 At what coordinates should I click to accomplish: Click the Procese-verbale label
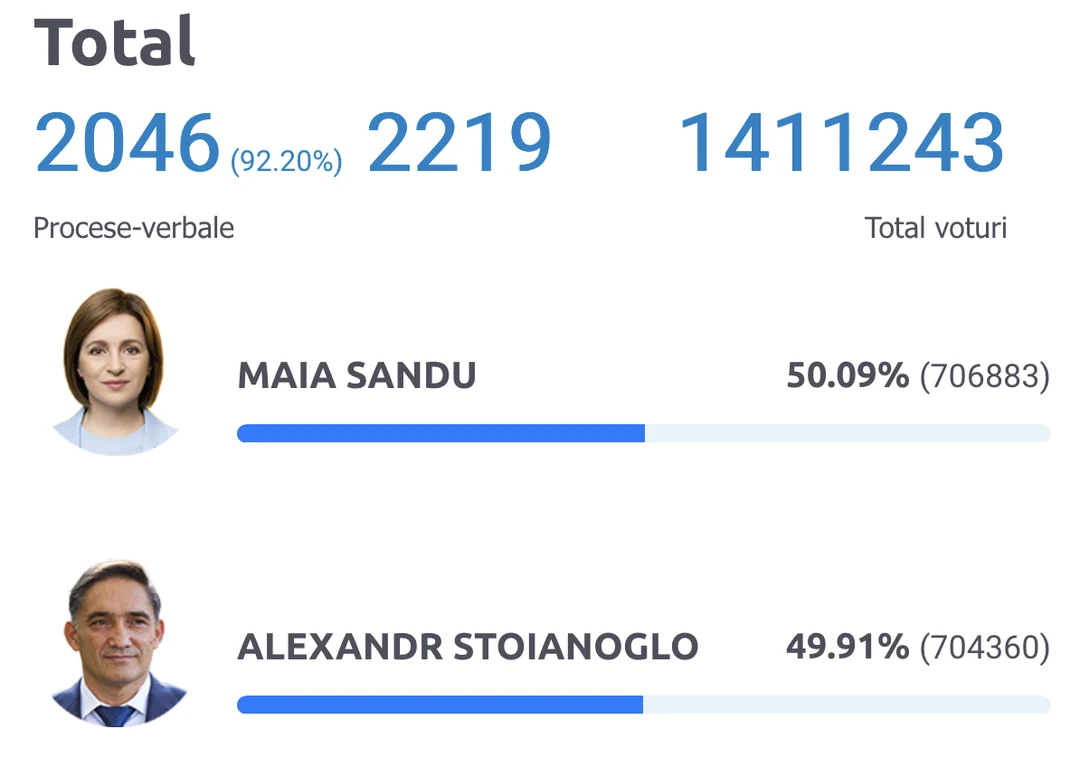click(134, 228)
